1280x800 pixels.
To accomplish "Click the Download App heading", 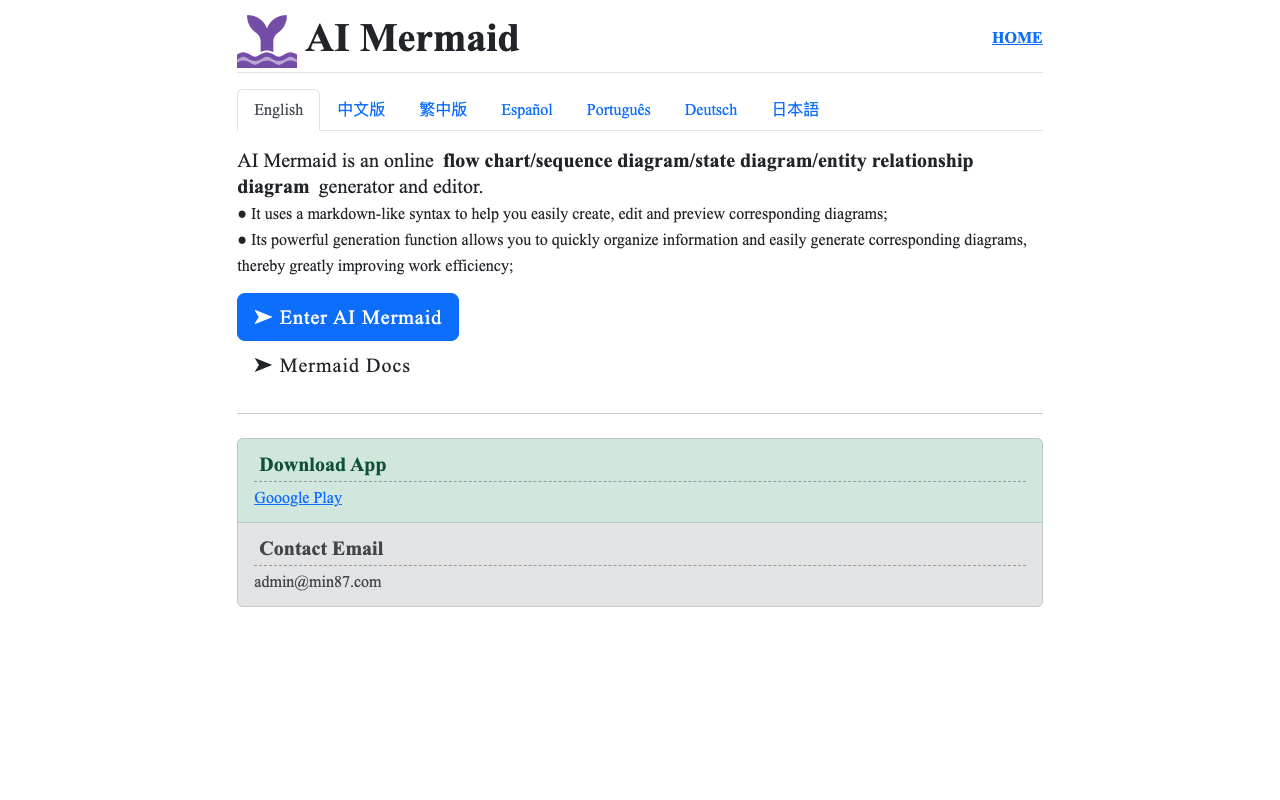I will (323, 464).
